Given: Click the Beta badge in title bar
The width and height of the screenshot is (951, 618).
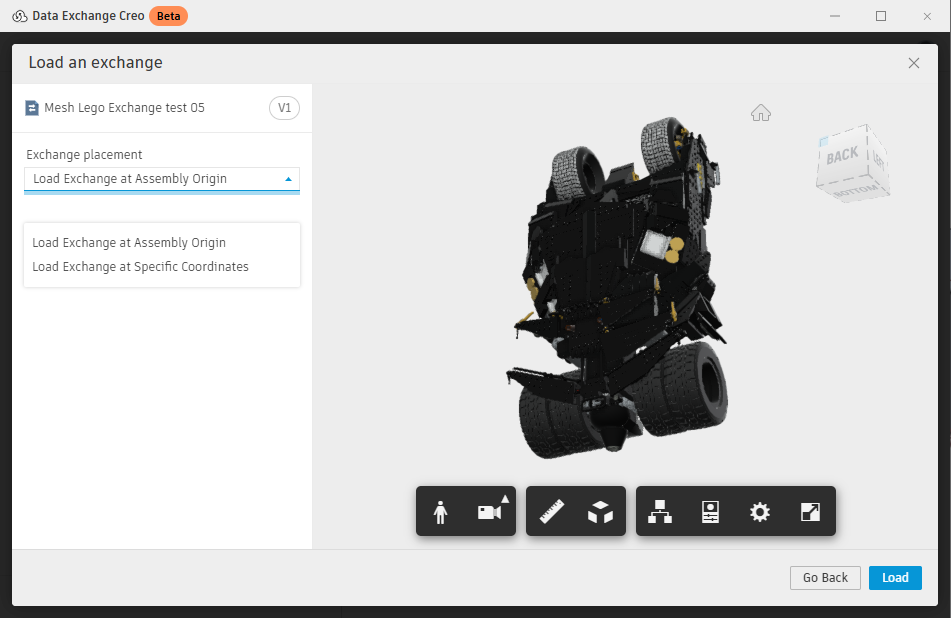Looking at the screenshot, I should point(168,16).
